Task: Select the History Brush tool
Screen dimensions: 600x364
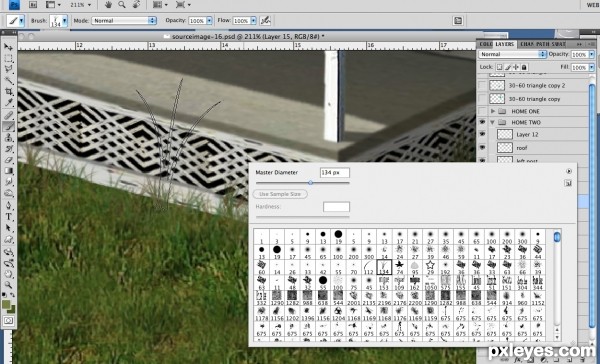Action: [8, 149]
